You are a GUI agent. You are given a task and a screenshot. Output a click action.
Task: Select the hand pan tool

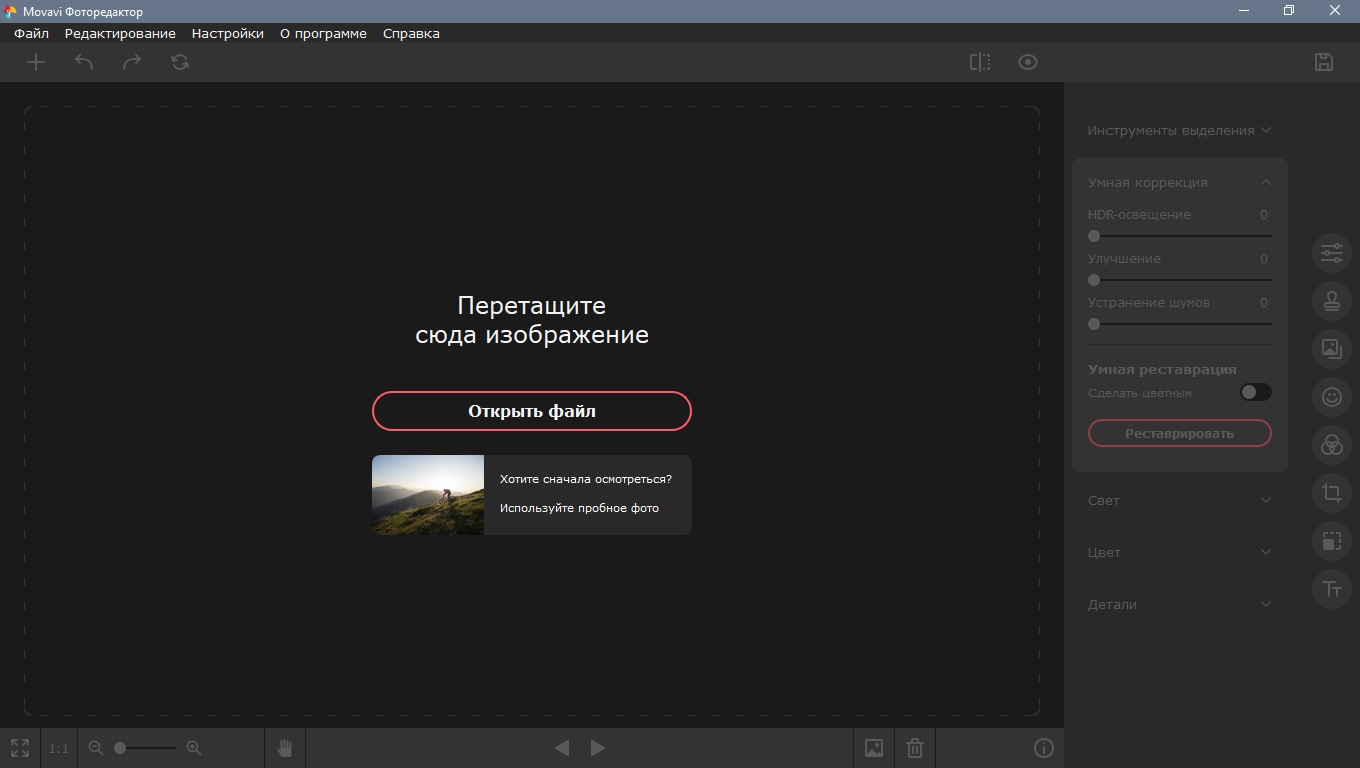click(x=285, y=748)
